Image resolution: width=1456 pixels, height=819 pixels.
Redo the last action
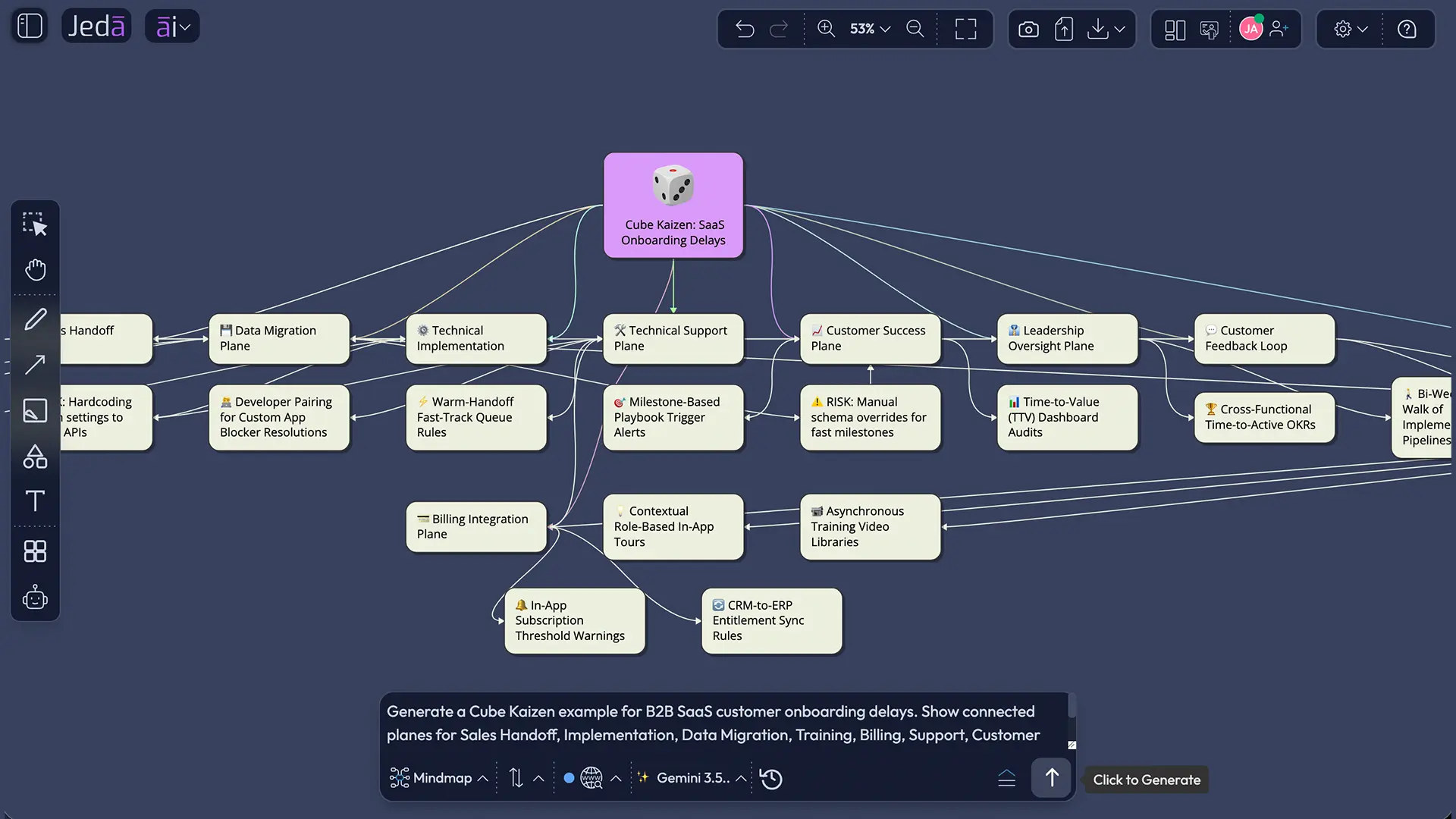click(779, 29)
